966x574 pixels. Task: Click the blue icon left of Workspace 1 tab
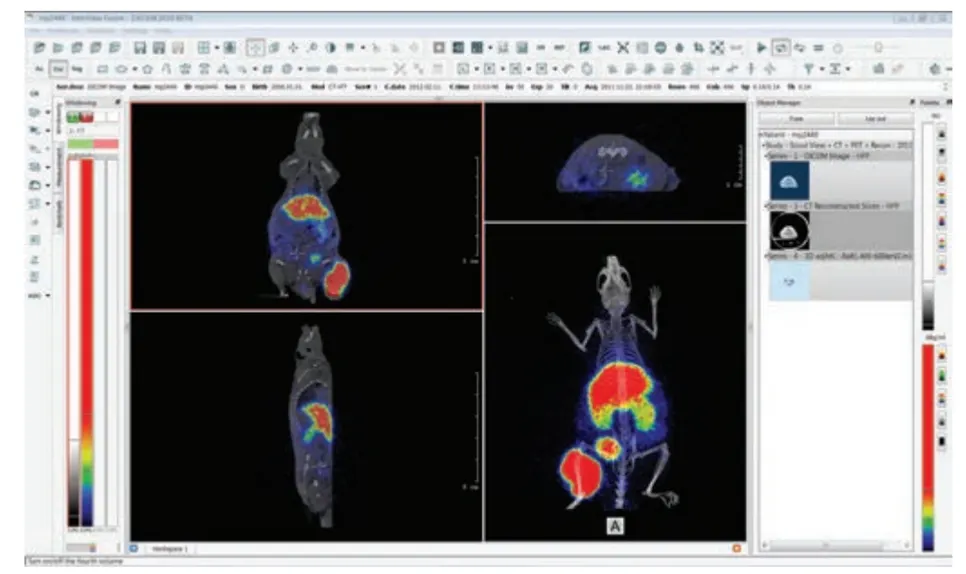coord(134,548)
